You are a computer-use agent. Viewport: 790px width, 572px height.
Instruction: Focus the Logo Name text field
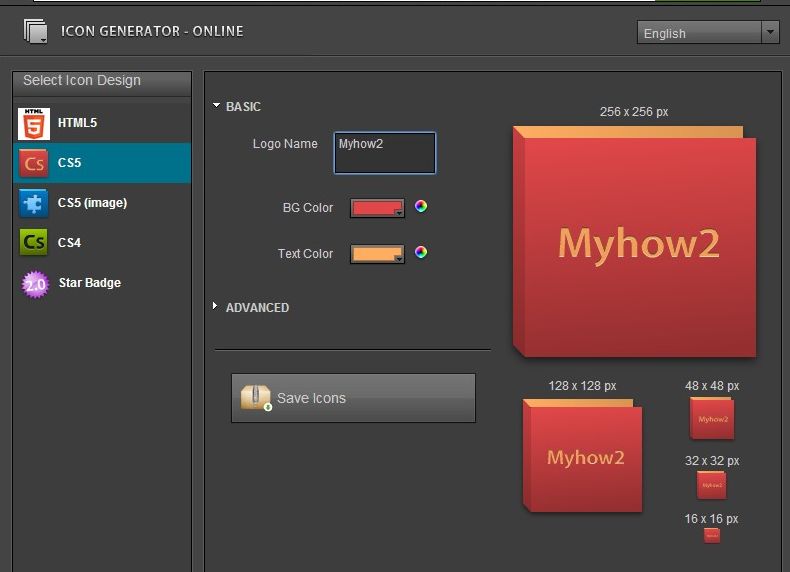pos(385,153)
